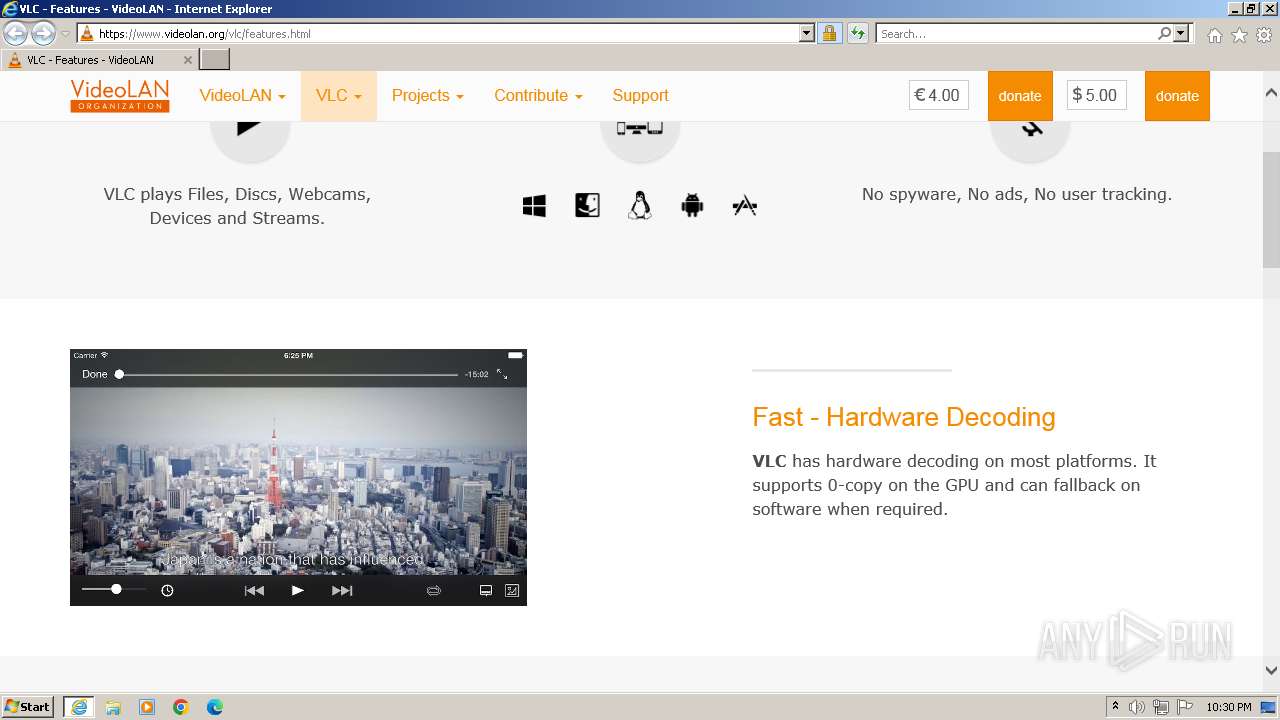Click the taskbar clock showing 10:30 PM

1229,707
